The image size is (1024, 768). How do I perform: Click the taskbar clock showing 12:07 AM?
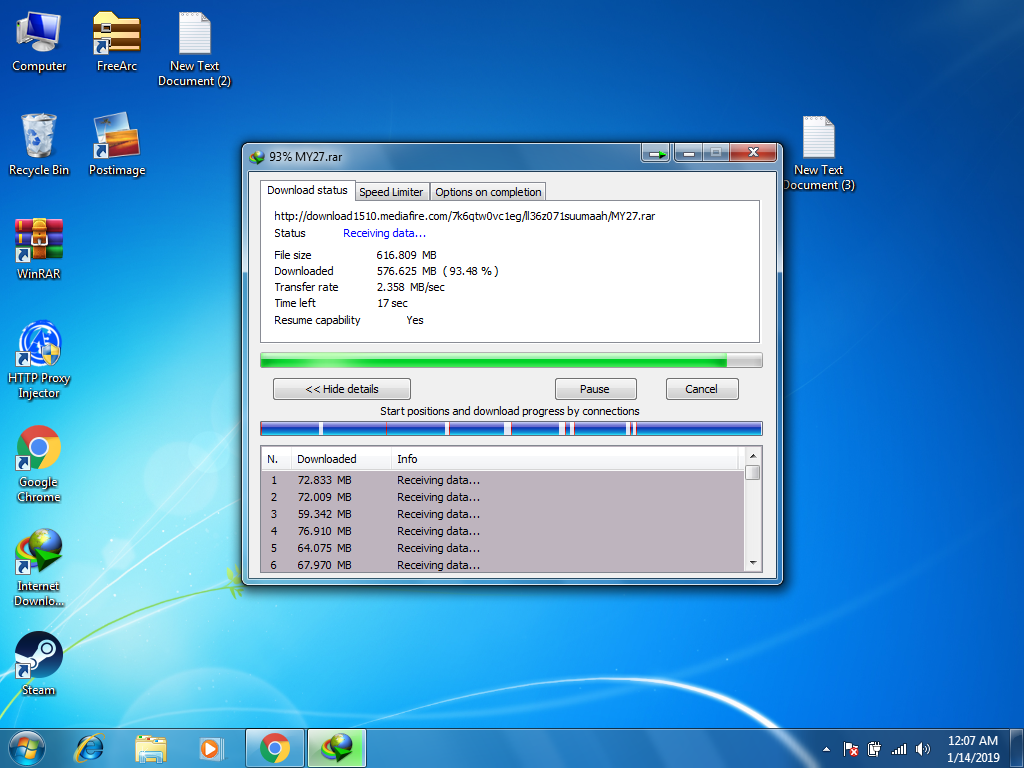tap(973, 749)
